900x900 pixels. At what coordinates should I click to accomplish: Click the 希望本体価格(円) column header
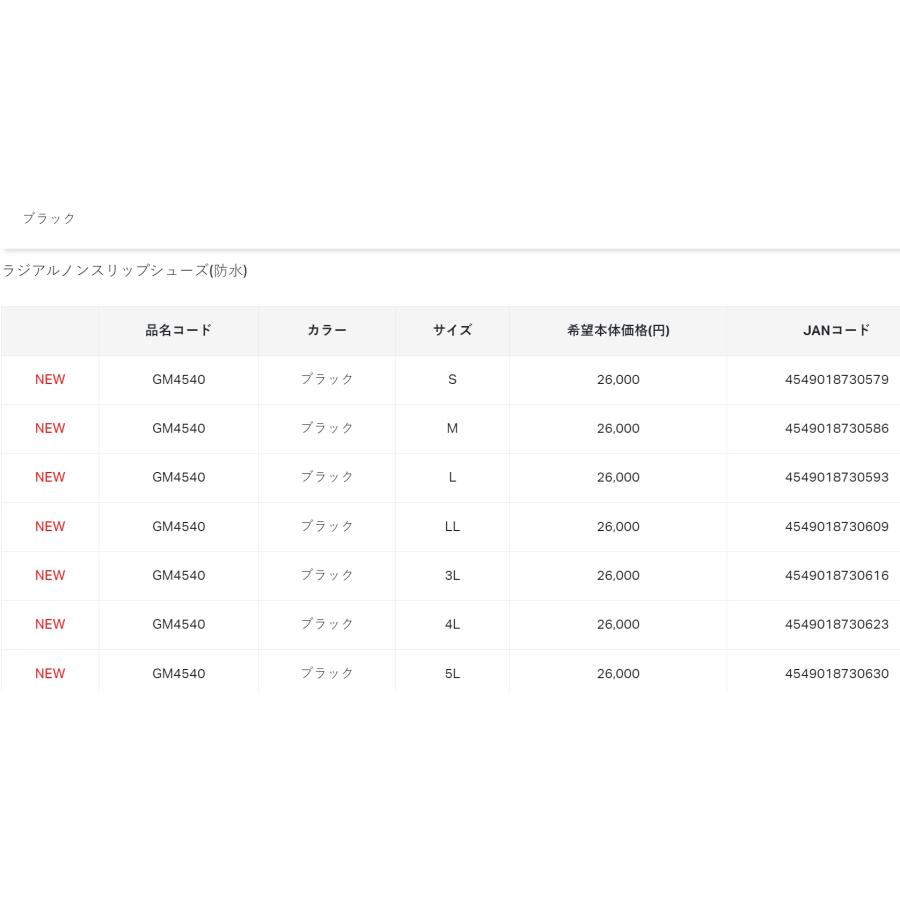(x=618, y=330)
